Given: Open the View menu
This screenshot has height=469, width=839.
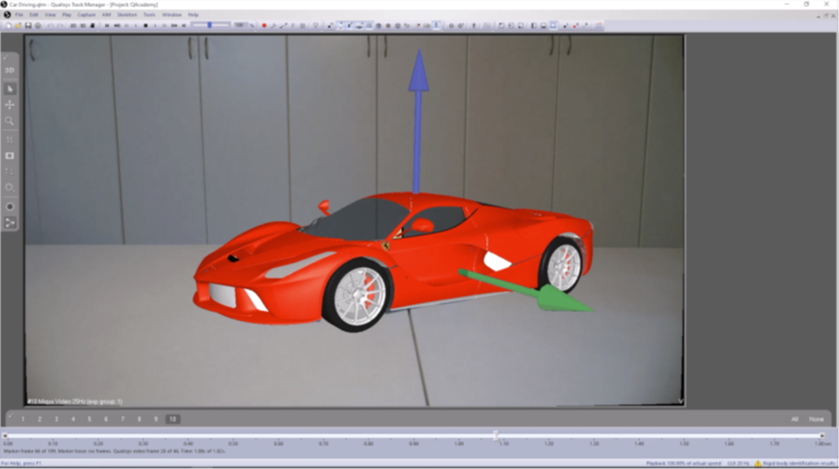Looking at the screenshot, I should coord(50,15).
